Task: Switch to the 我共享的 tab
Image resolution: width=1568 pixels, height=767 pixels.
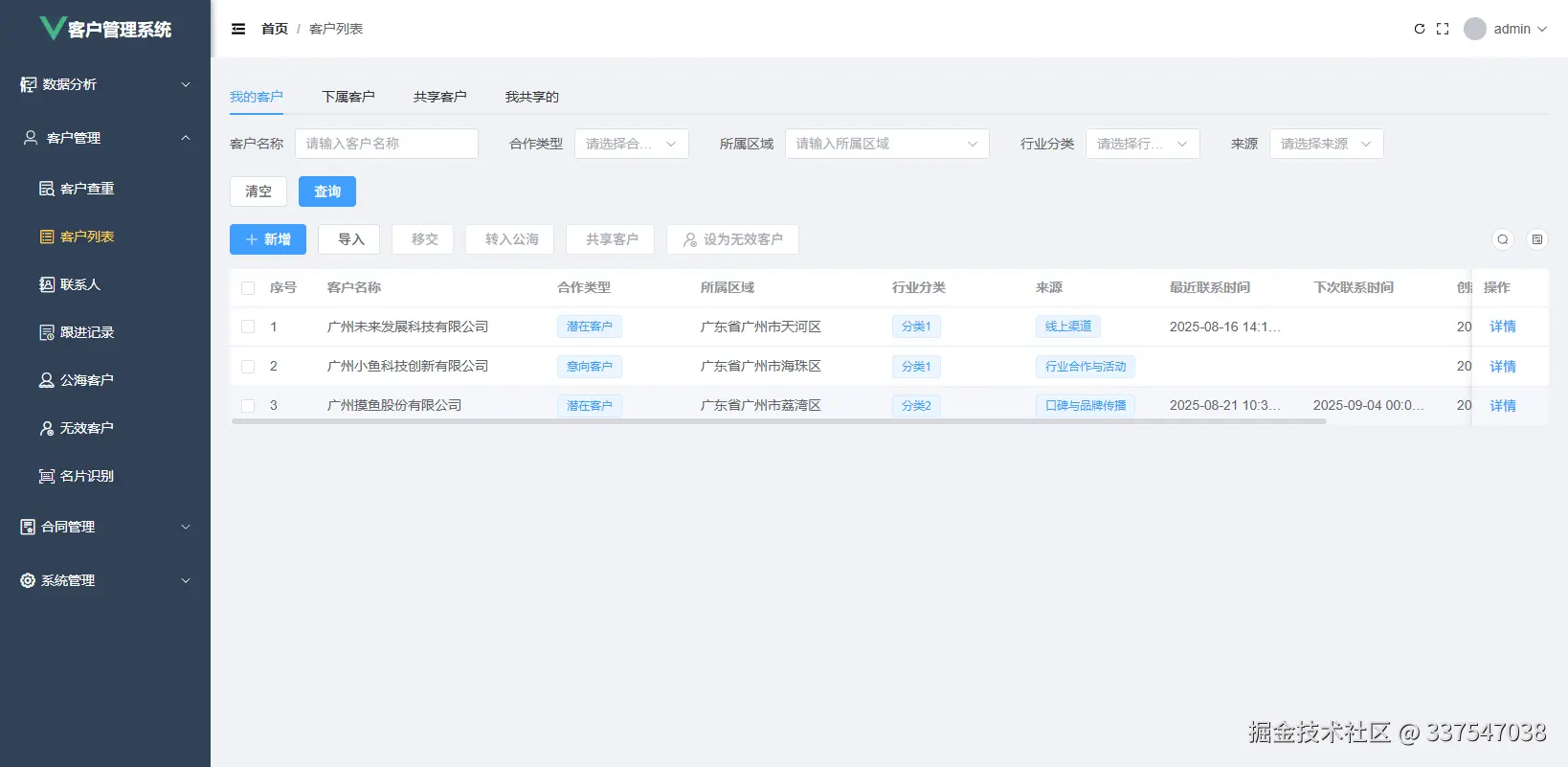Action: tap(532, 97)
